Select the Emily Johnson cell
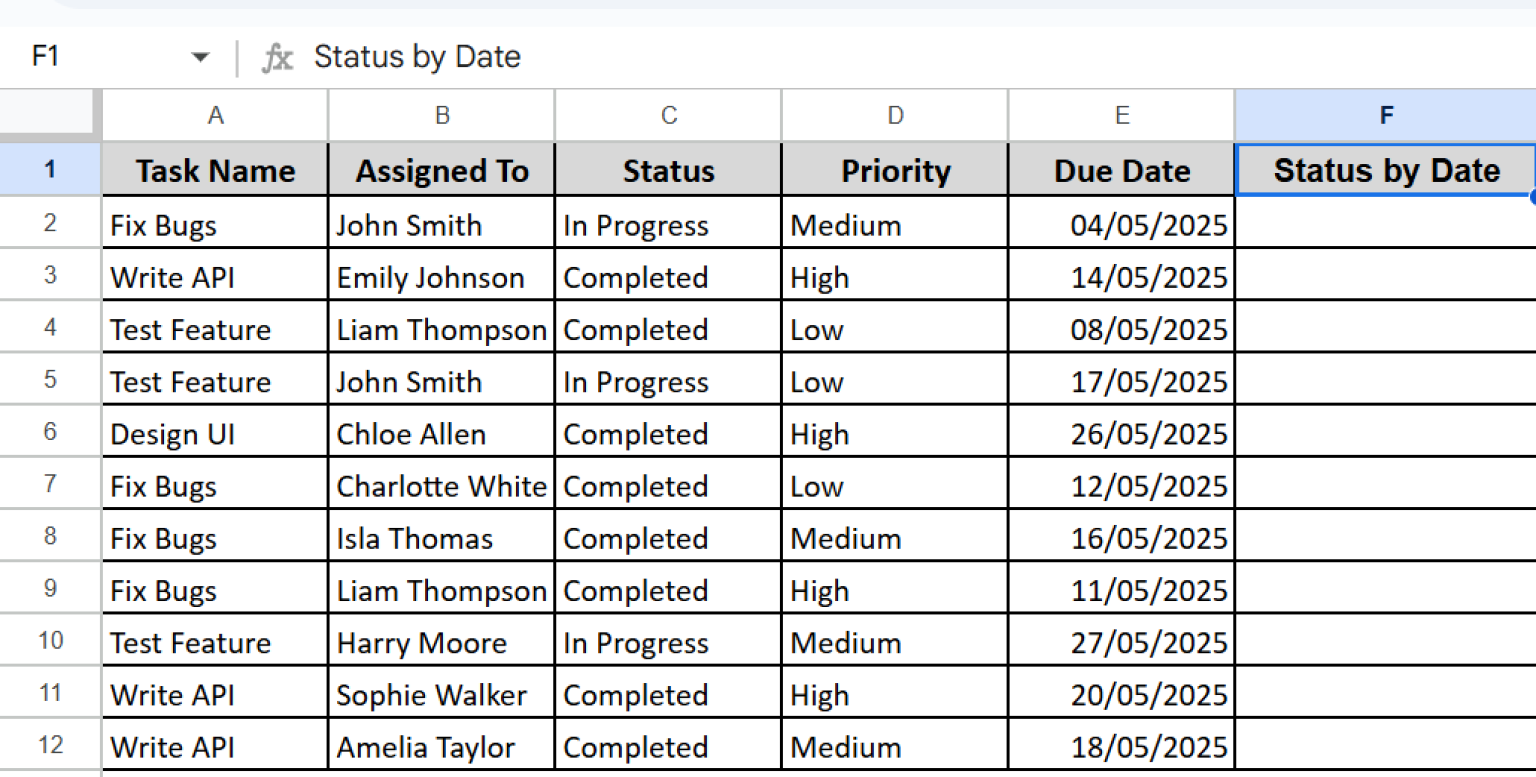Viewport: 1536px width, 777px height. [x=441, y=277]
